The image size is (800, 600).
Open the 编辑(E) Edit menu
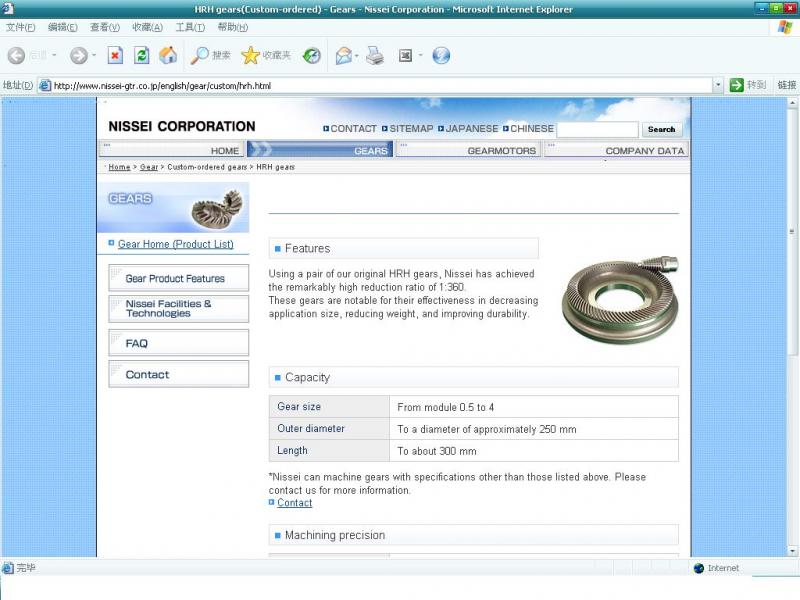62,27
